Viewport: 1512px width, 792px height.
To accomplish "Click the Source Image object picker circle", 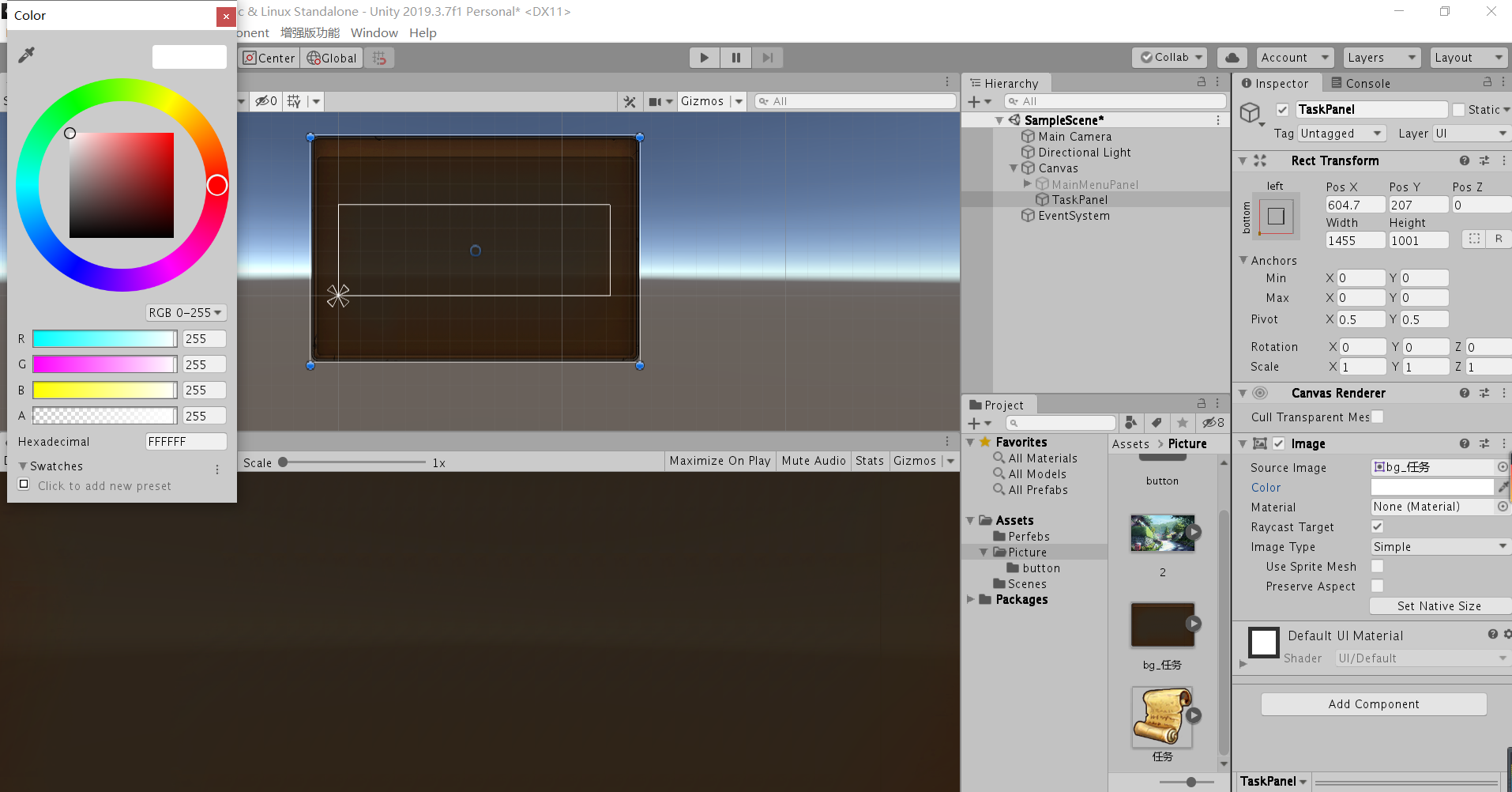I will coord(1503,467).
